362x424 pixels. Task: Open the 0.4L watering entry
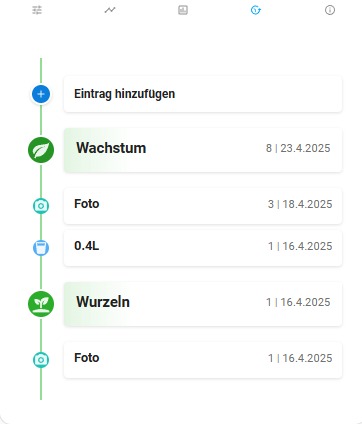coord(203,248)
